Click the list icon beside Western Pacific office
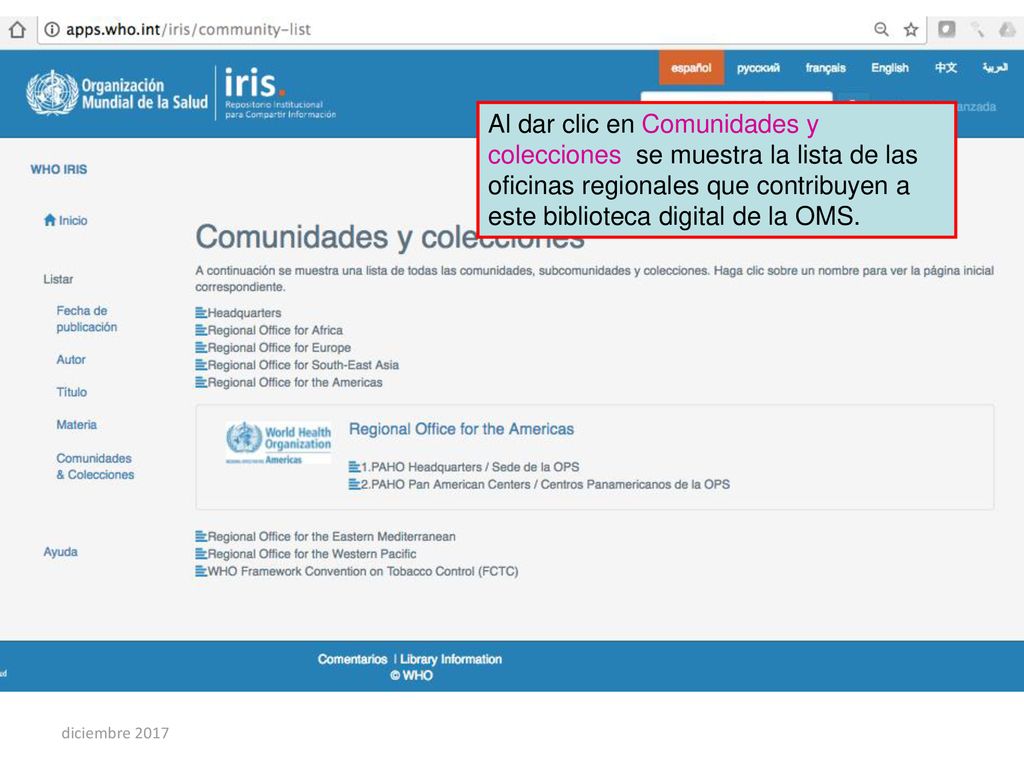The height and width of the screenshot is (768, 1024). tap(200, 554)
